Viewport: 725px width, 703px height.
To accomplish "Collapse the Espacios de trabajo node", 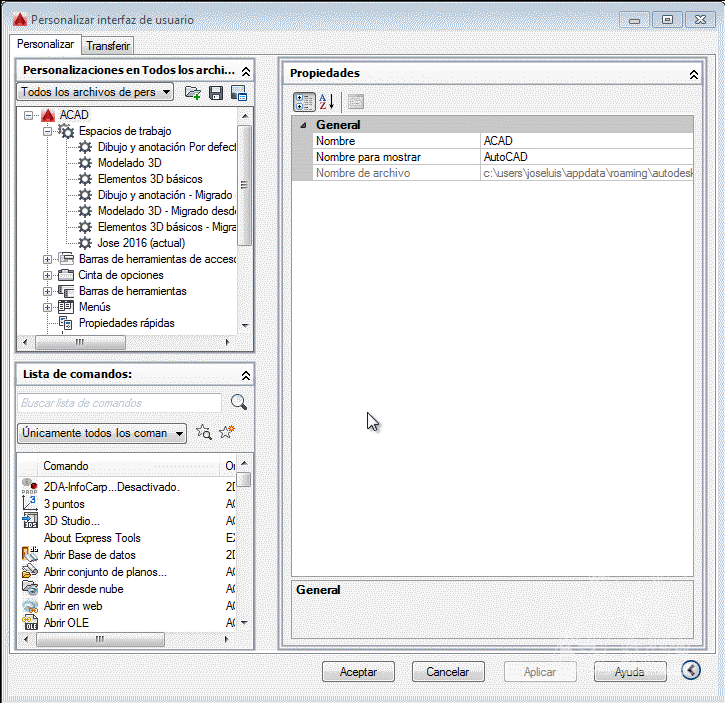I will point(48,131).
